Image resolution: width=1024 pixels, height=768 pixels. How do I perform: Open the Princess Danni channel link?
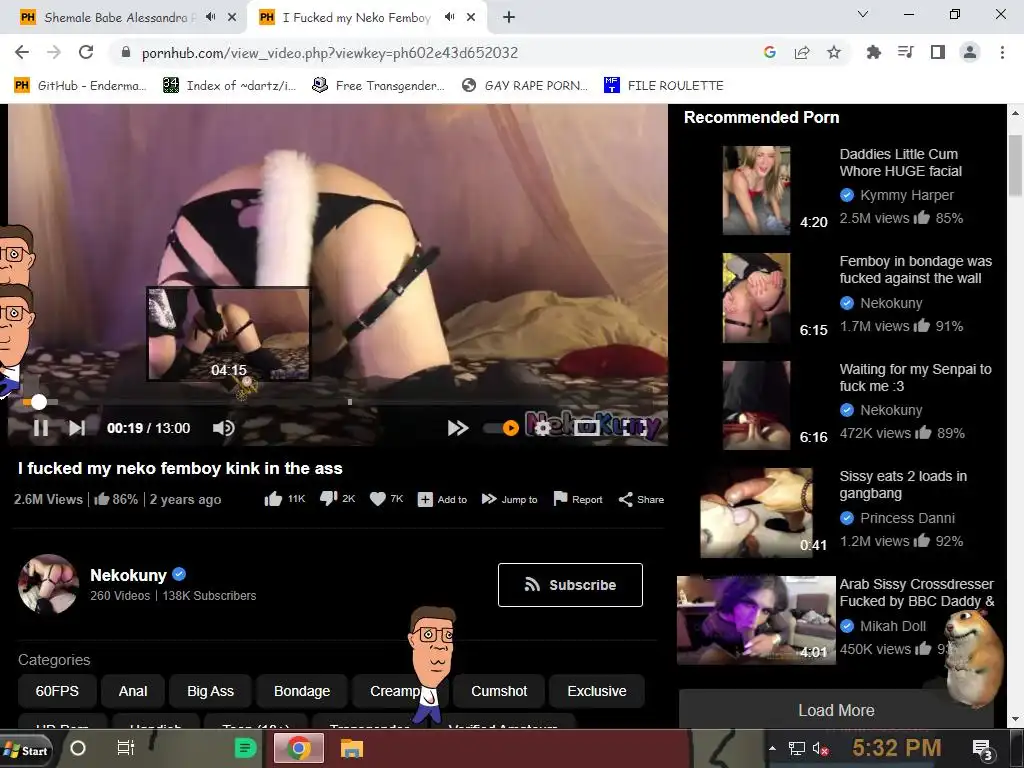tap(907, 518)
